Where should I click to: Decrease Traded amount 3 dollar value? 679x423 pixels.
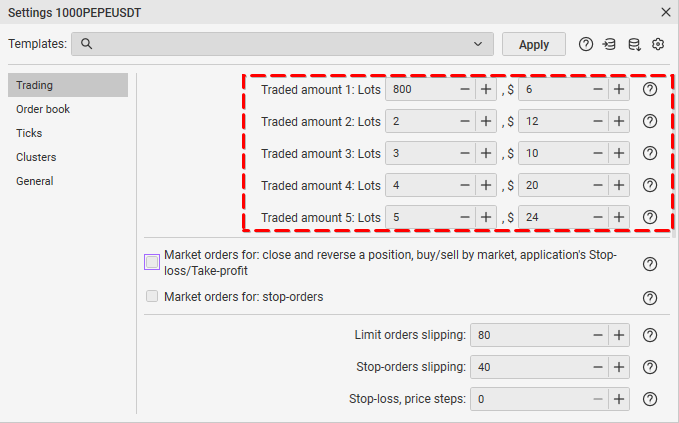click(x=598, y=153)
